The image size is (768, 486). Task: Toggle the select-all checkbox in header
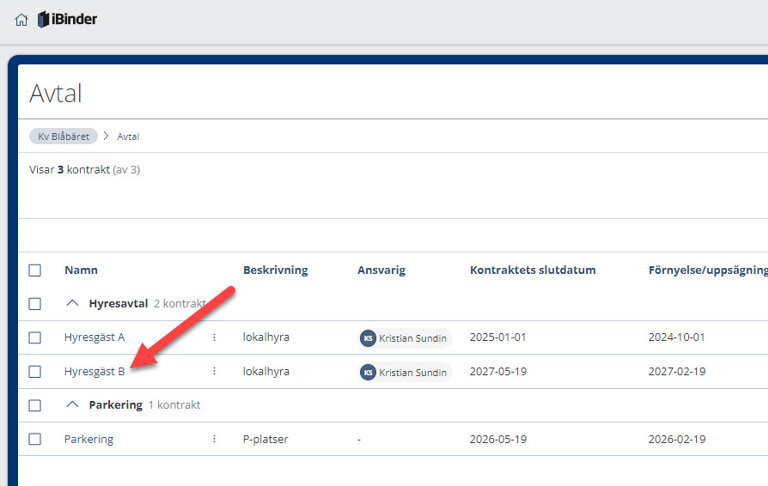pos(35,270)
